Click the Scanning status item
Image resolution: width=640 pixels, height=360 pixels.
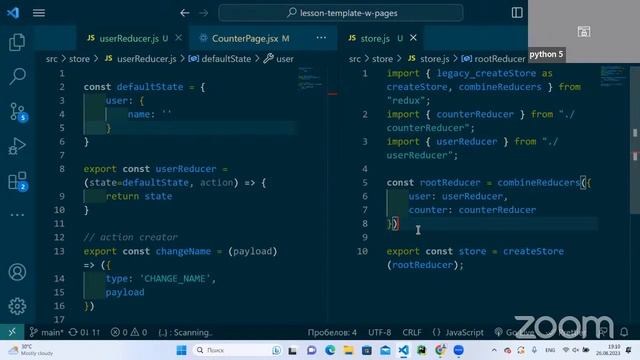(x=185, y=332)
